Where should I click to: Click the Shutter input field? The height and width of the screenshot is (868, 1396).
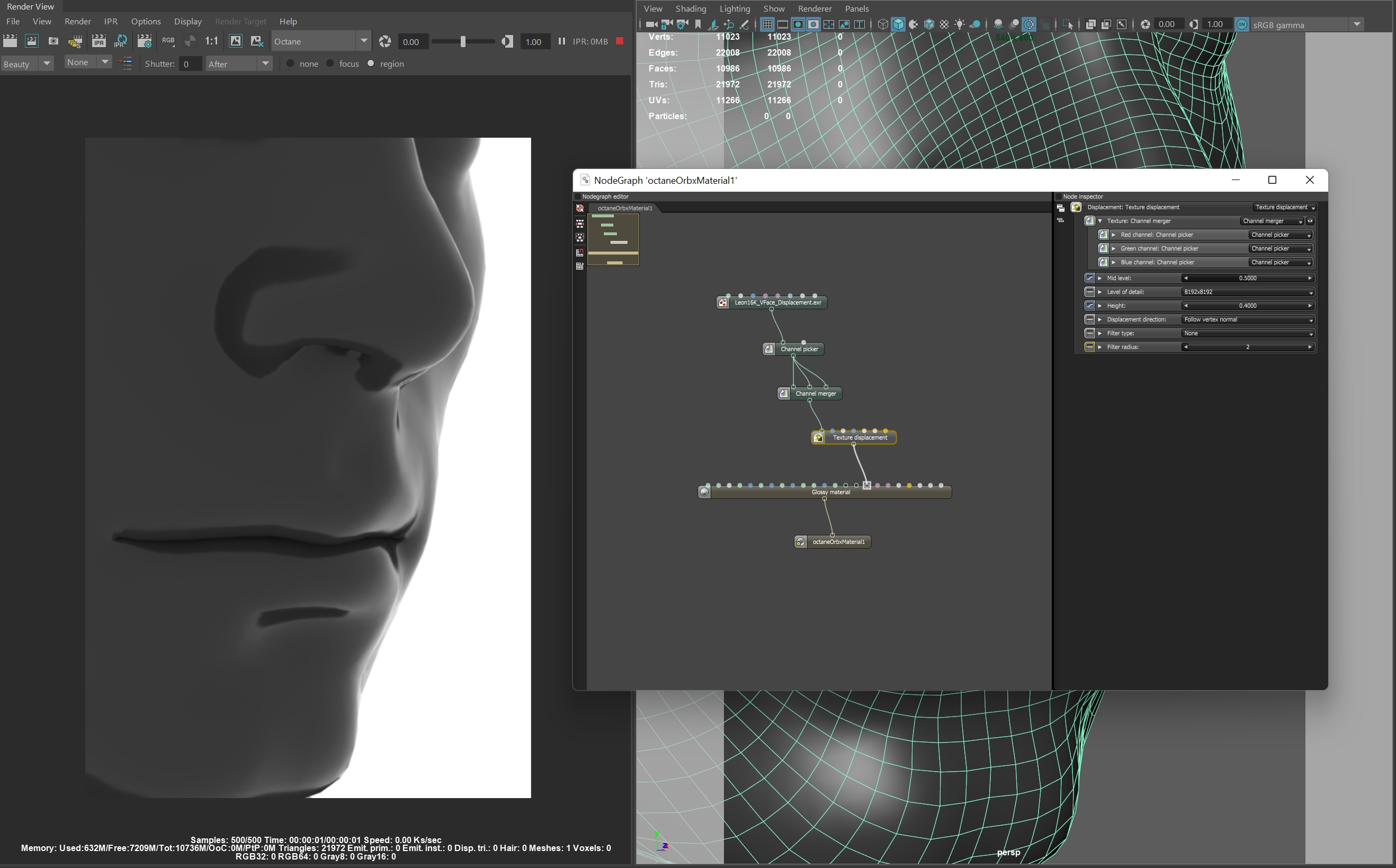tap(190, 64)
